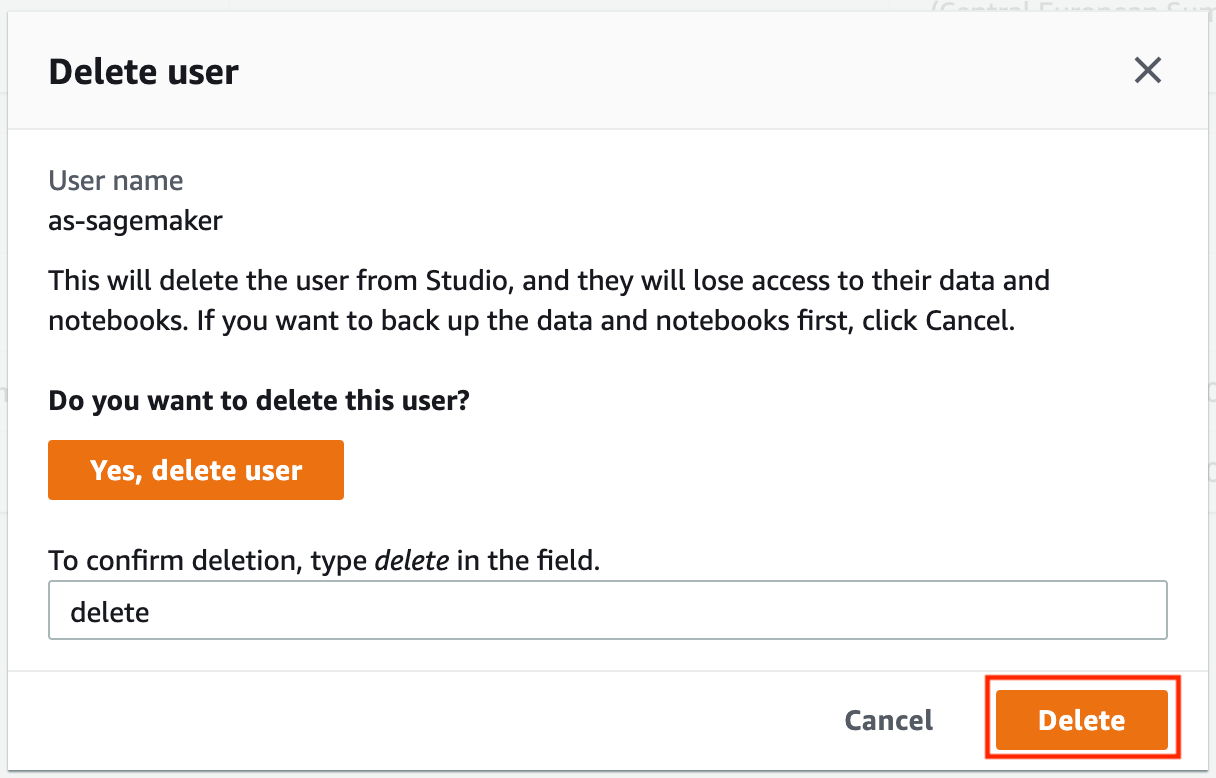Place cursor on typed "delete" text in field
1216x778 pixels.
(110, 612)
